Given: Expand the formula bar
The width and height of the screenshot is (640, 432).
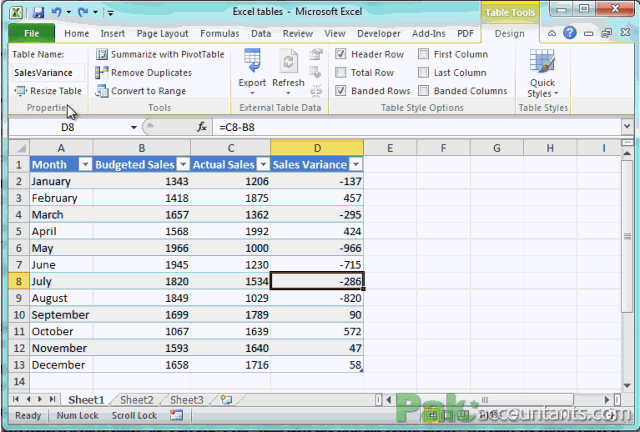Looking at the screenshot, I should pos(627,127).
